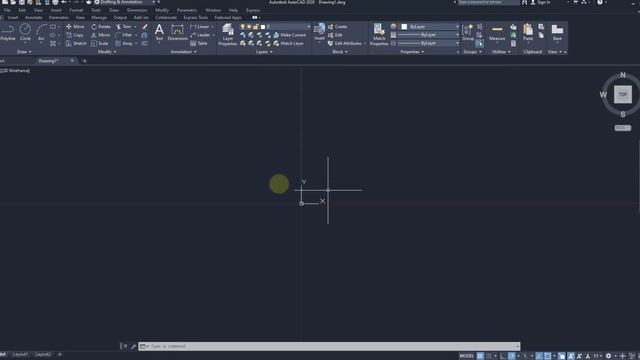The image size is (640, 360).
Task: Click the TOP face of ViewCube
Action: click(623, 94)
